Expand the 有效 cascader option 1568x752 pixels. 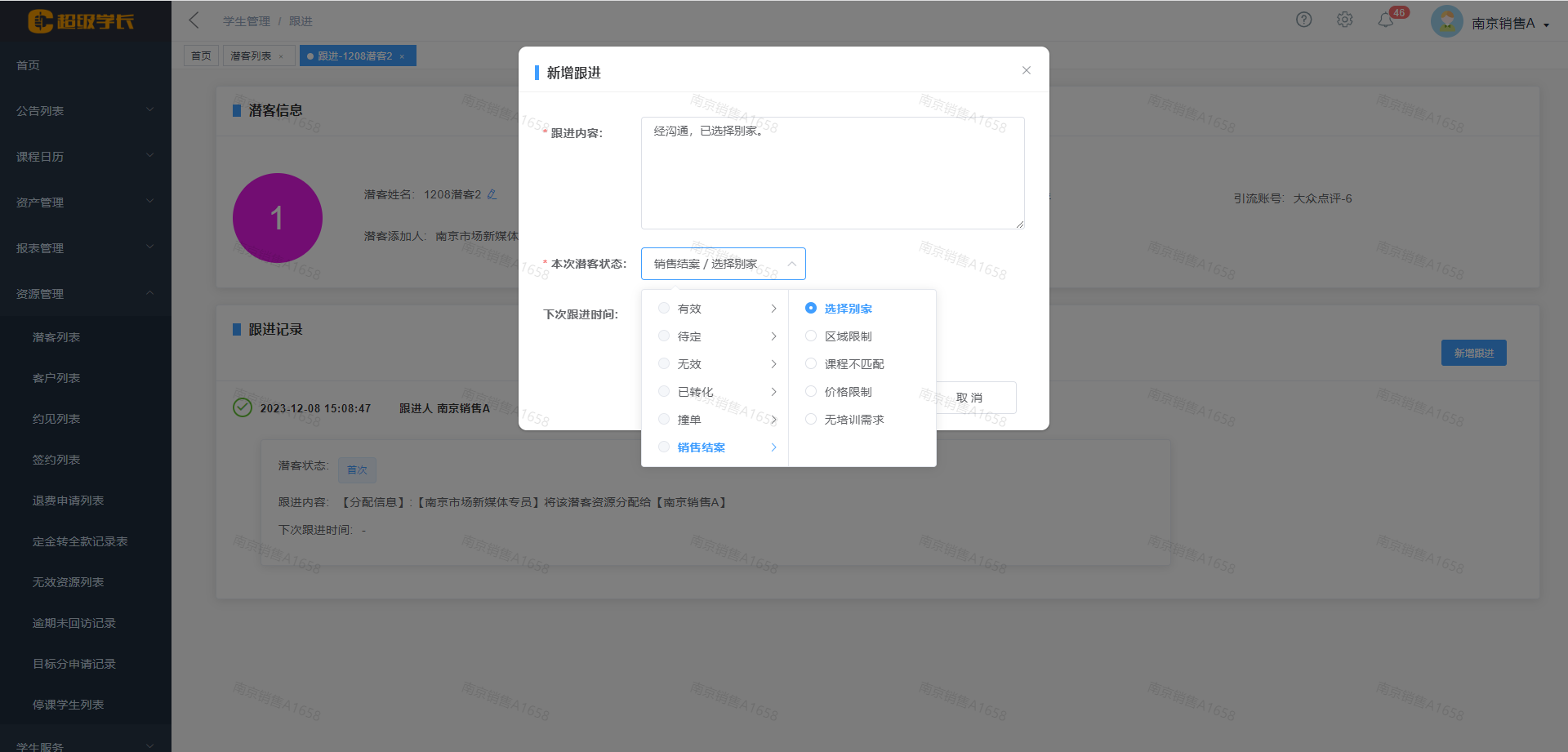pos(715,309)
